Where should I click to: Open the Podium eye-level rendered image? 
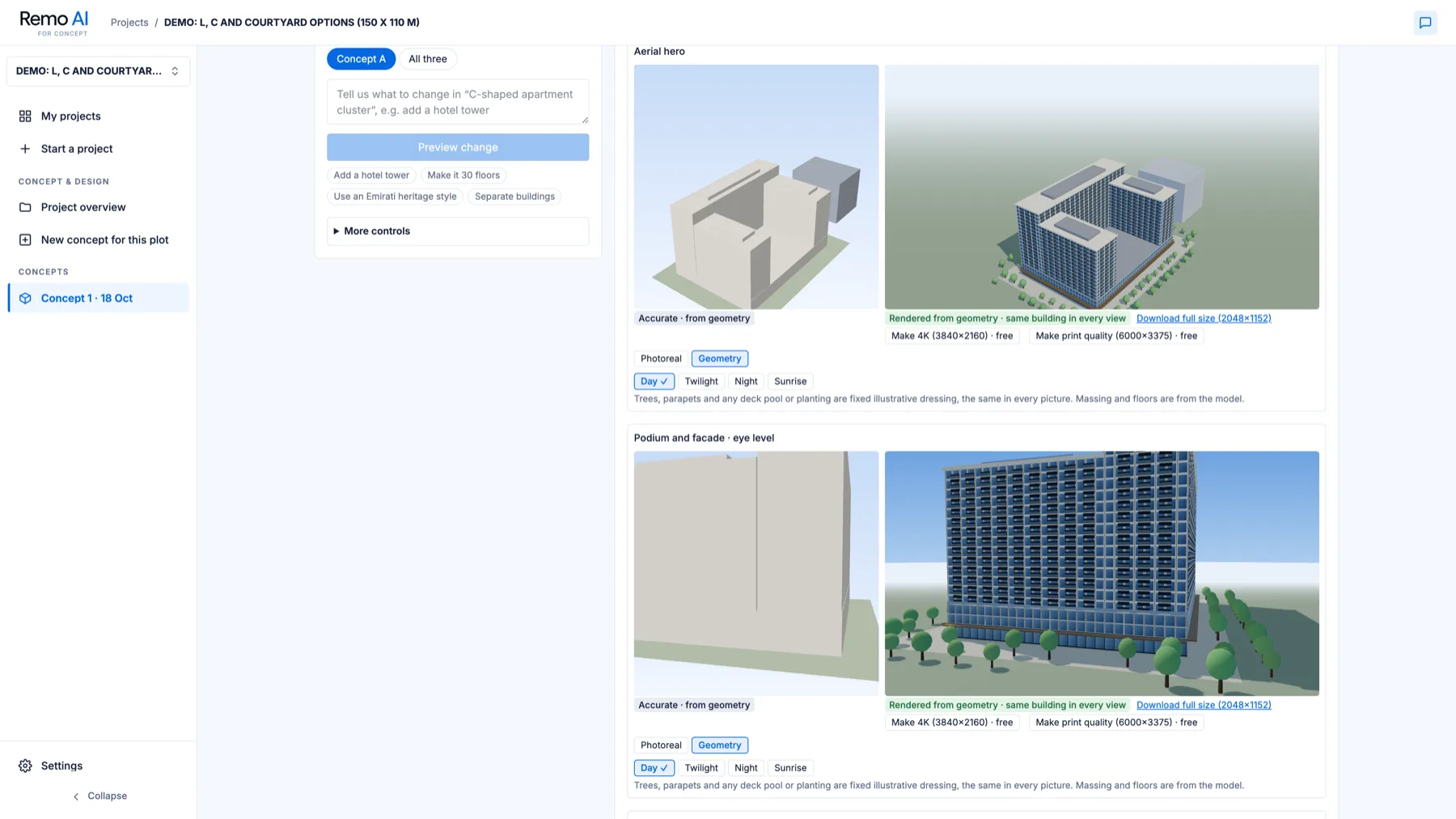coord(1102,574)
